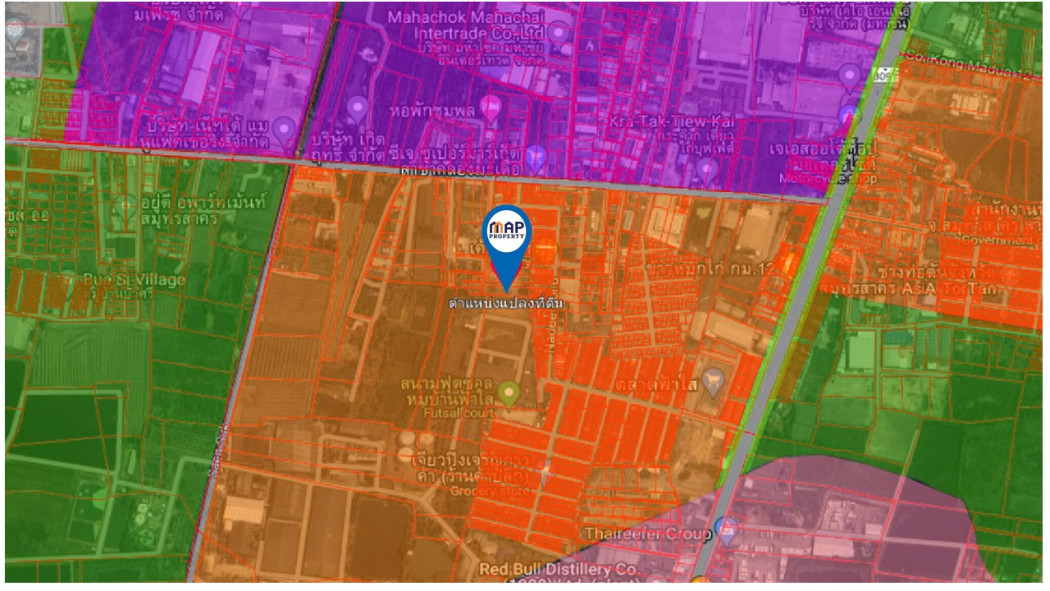Viewport: 1050px width, 591px height.
Task: Click the highway route number shield
Action: click(885, 75)
